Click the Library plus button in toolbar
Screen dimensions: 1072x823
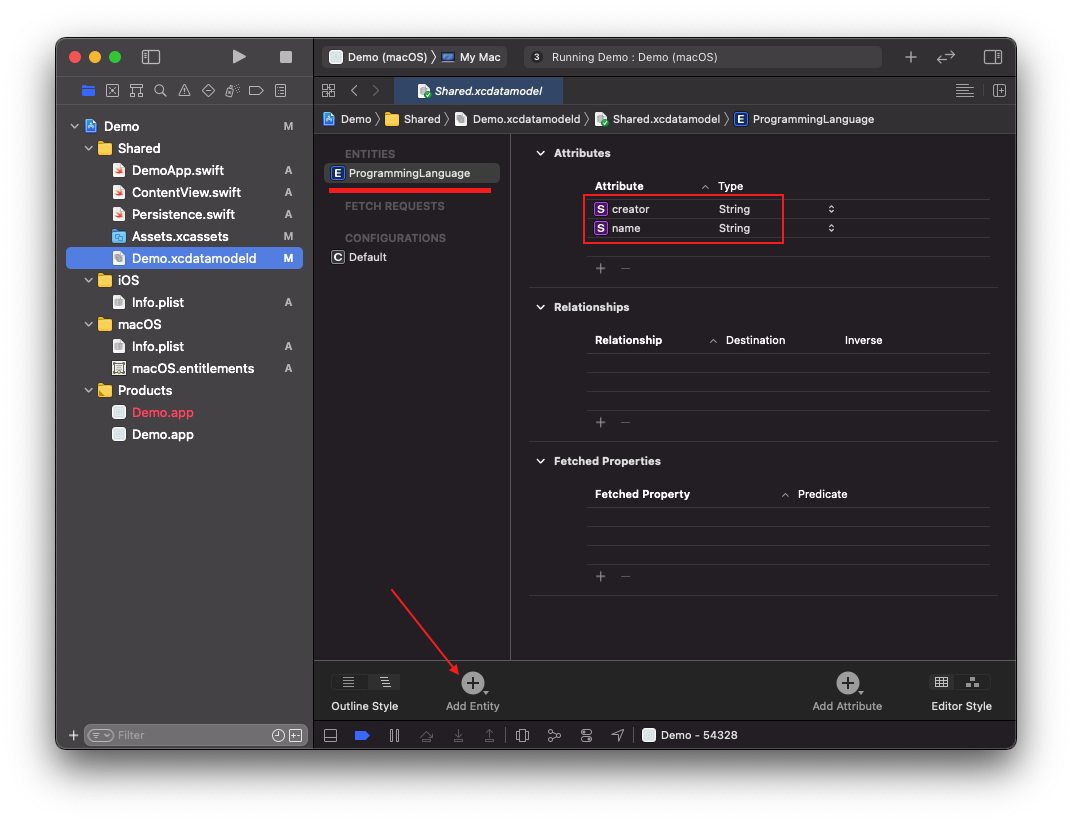[x=910, y=57]
